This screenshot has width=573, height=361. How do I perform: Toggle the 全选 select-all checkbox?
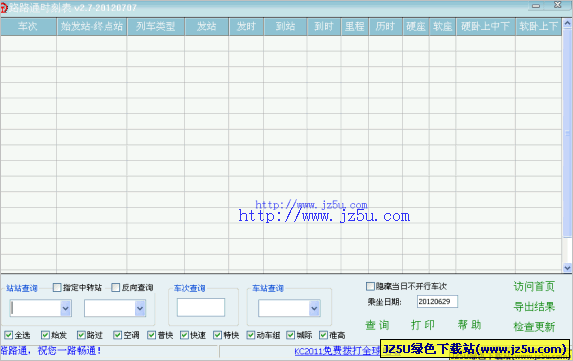pos(9,335)
